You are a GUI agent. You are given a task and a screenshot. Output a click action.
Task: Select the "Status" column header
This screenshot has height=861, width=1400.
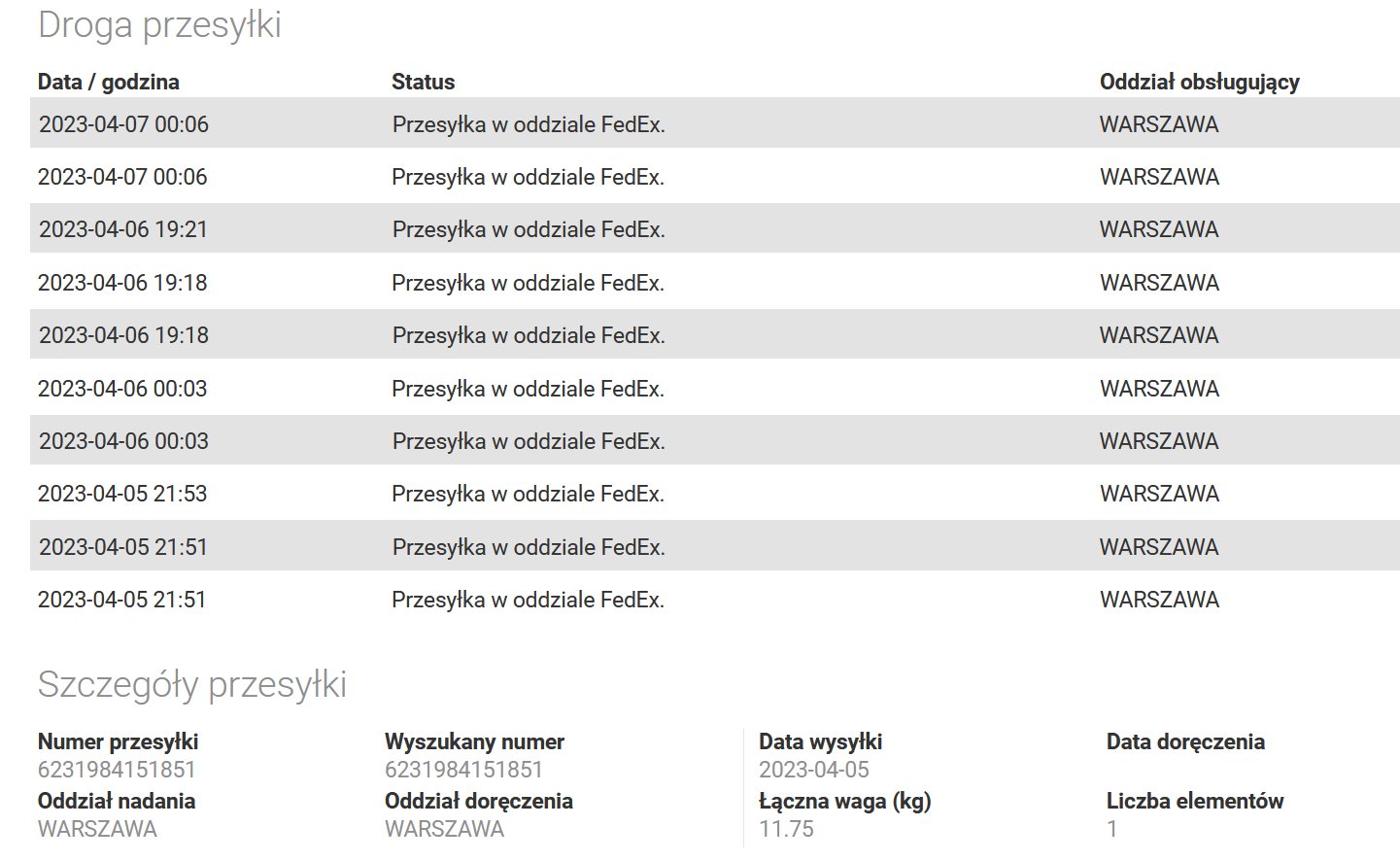click(x=423, y=82)
